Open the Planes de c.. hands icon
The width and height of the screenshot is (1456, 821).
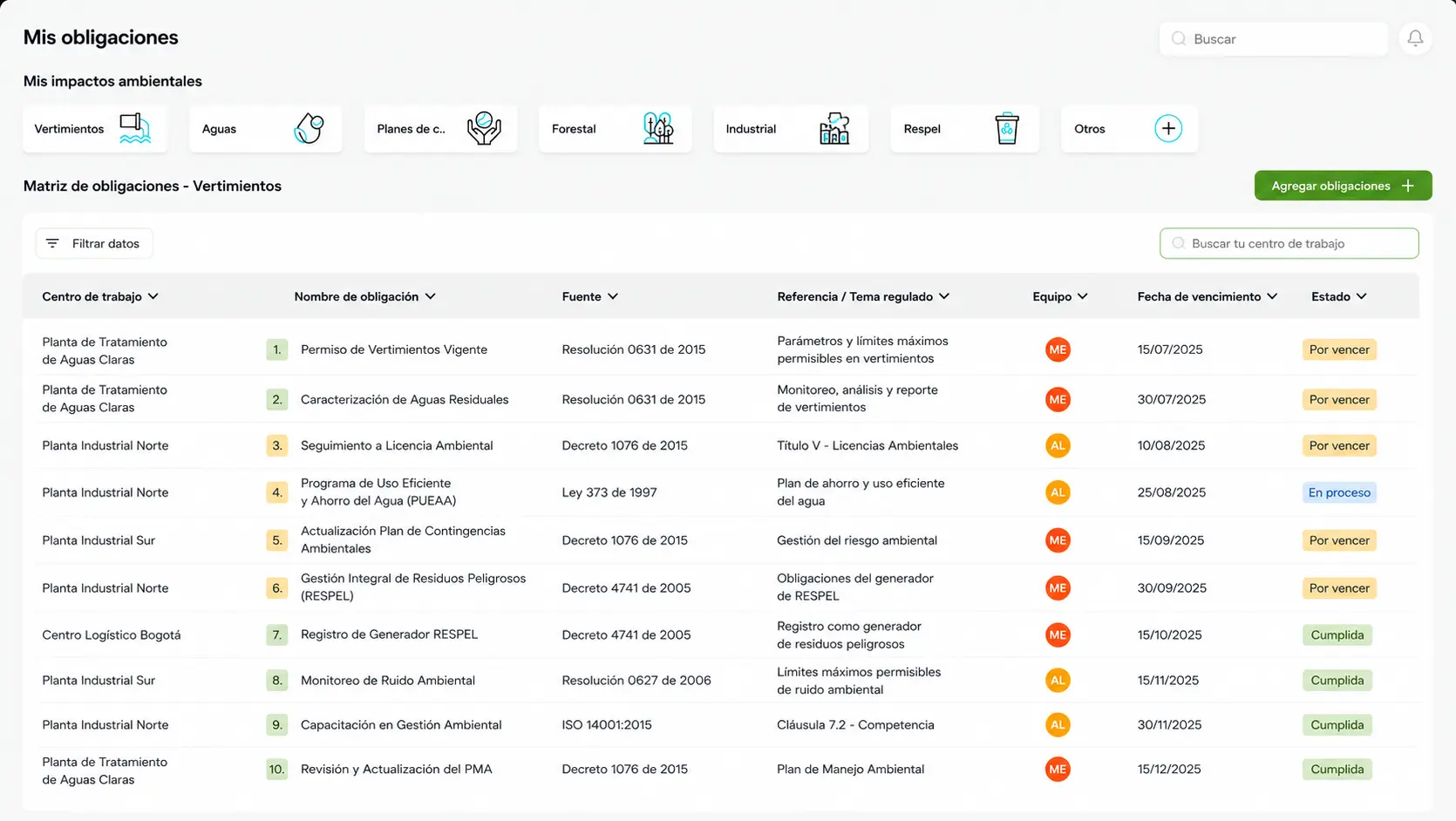pyautogui.click(x=484, y=128)
